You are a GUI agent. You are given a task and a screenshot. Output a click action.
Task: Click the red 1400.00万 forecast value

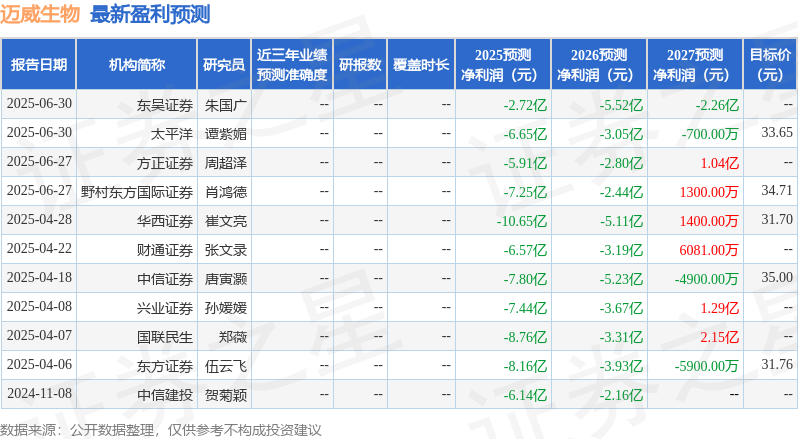pyautogui.click(x=709, y=221)
